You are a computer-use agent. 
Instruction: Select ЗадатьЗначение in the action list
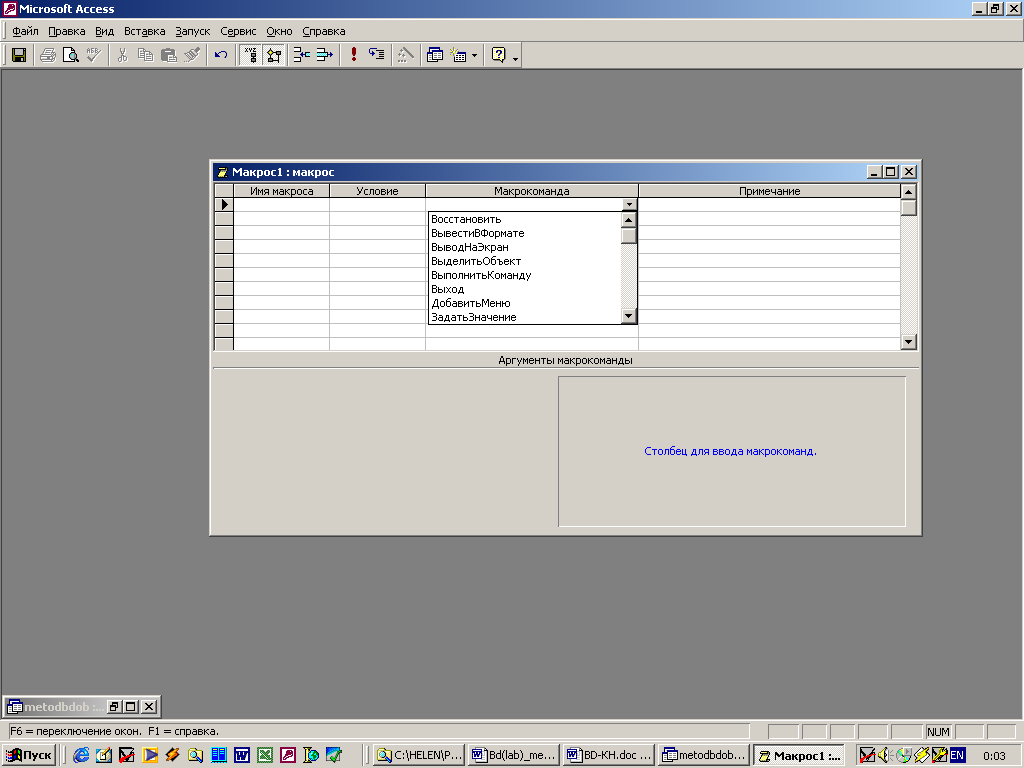pyautogui.click(x=524, y=317)
